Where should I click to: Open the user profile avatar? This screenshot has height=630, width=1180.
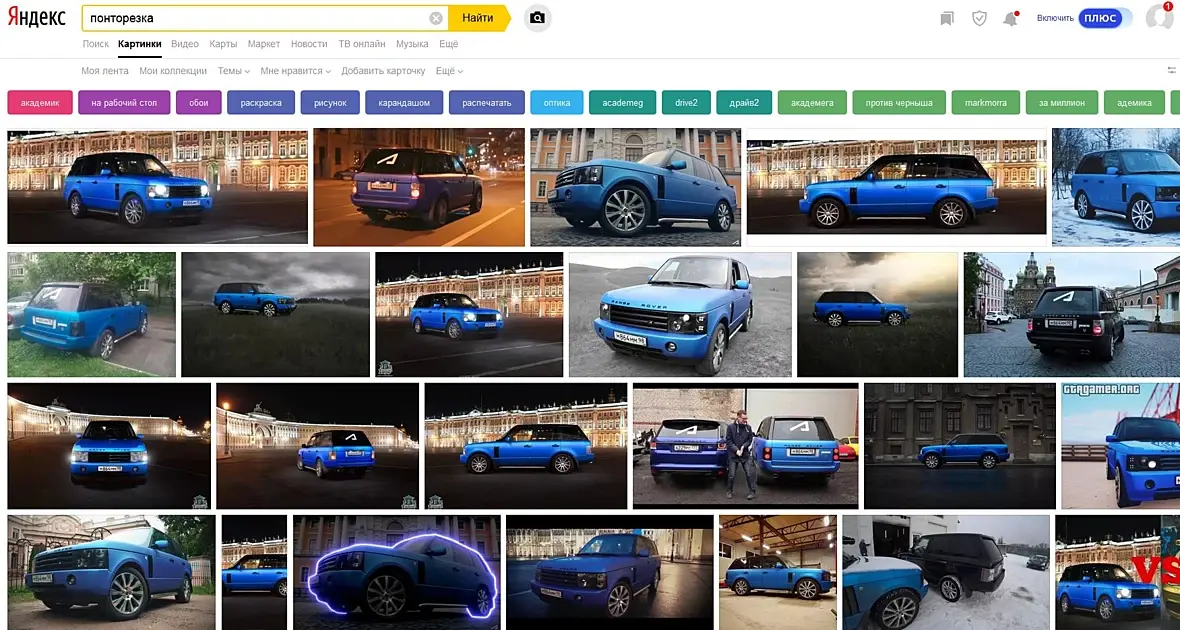coord(1159,17)
